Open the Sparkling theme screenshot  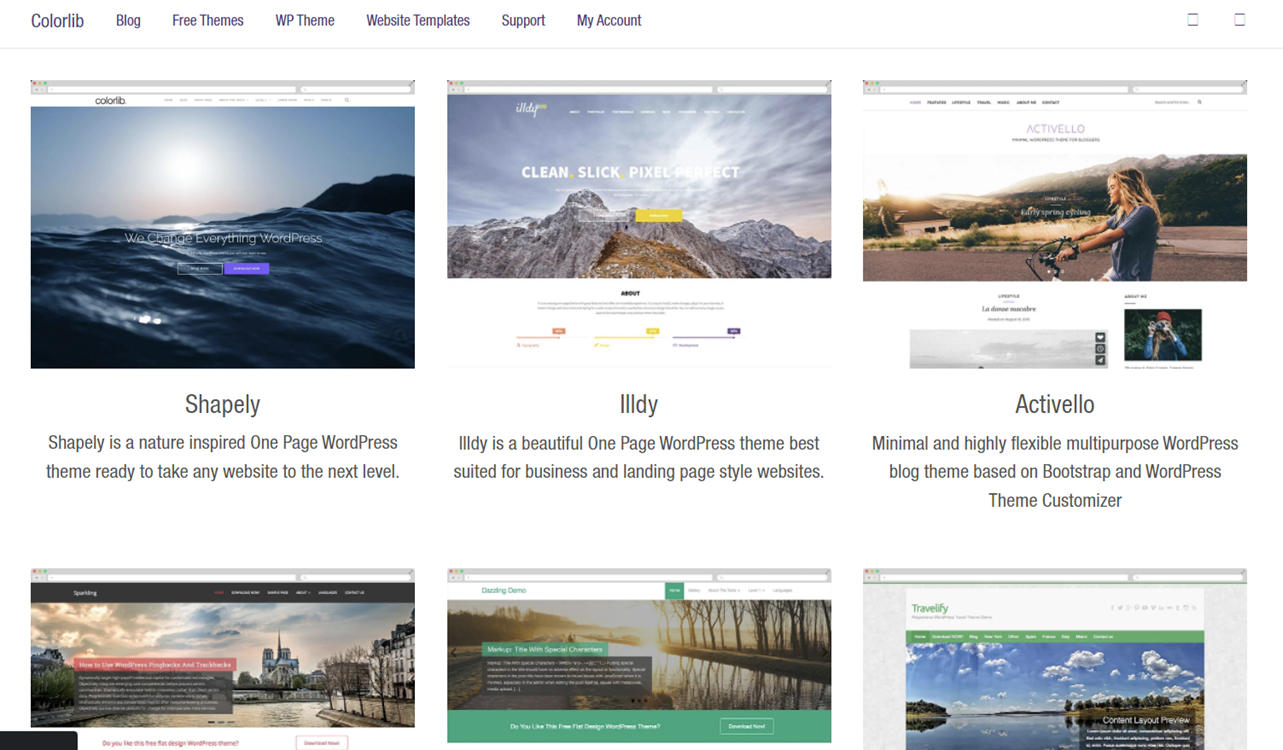point(223,659)
